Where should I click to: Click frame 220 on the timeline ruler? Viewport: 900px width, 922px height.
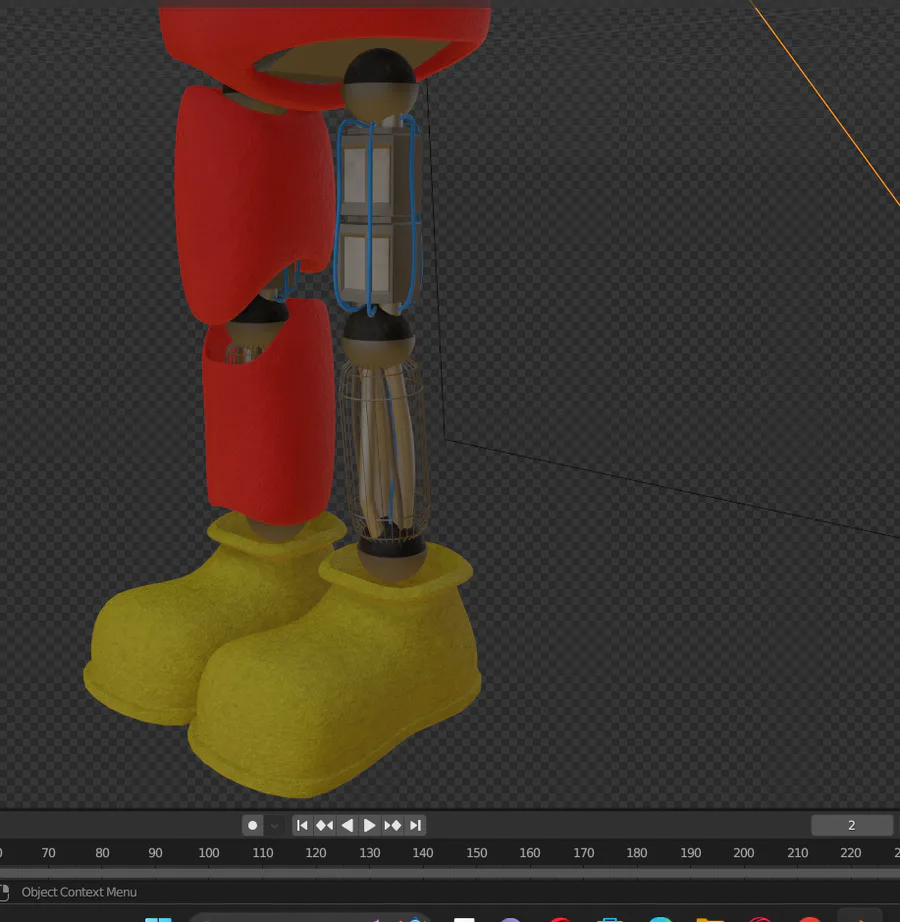click(851, 853)
